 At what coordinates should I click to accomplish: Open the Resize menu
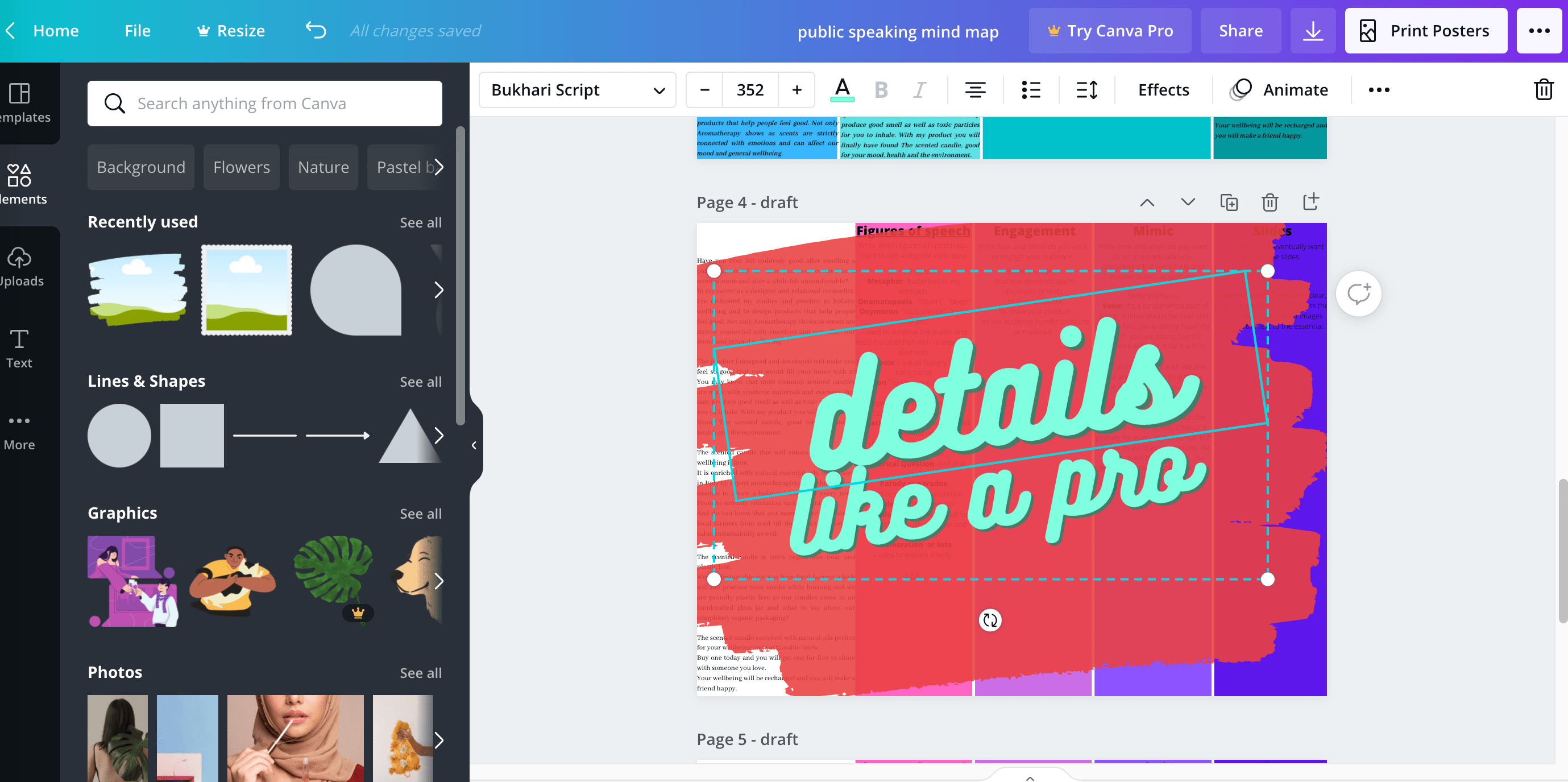230,30
